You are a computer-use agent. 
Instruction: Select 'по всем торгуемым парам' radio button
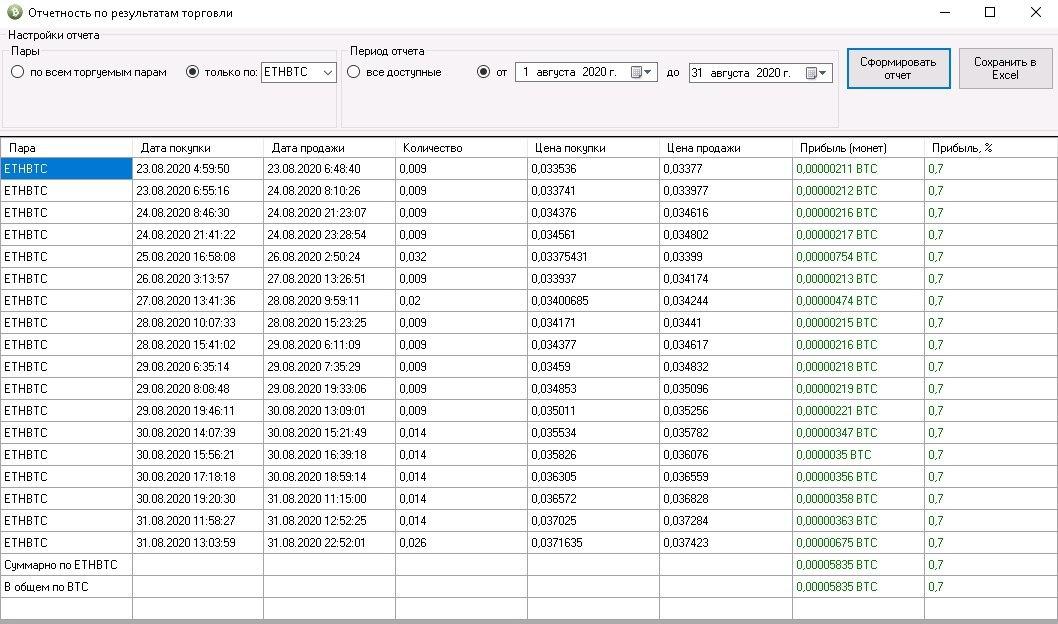point(18,72)
